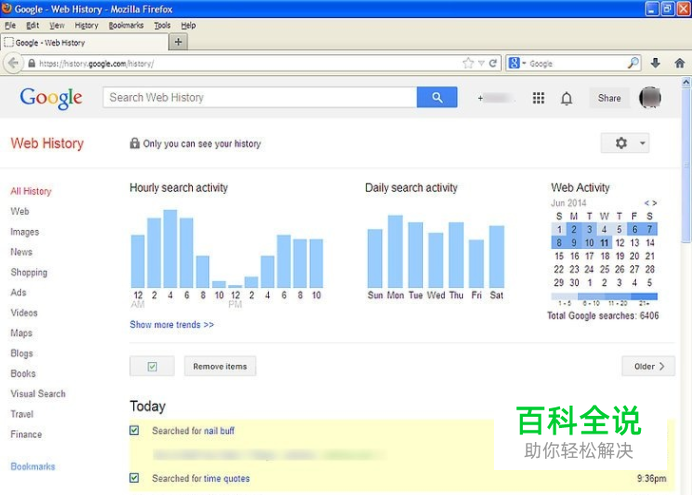Go to next month in calendar

pos(655,203)
